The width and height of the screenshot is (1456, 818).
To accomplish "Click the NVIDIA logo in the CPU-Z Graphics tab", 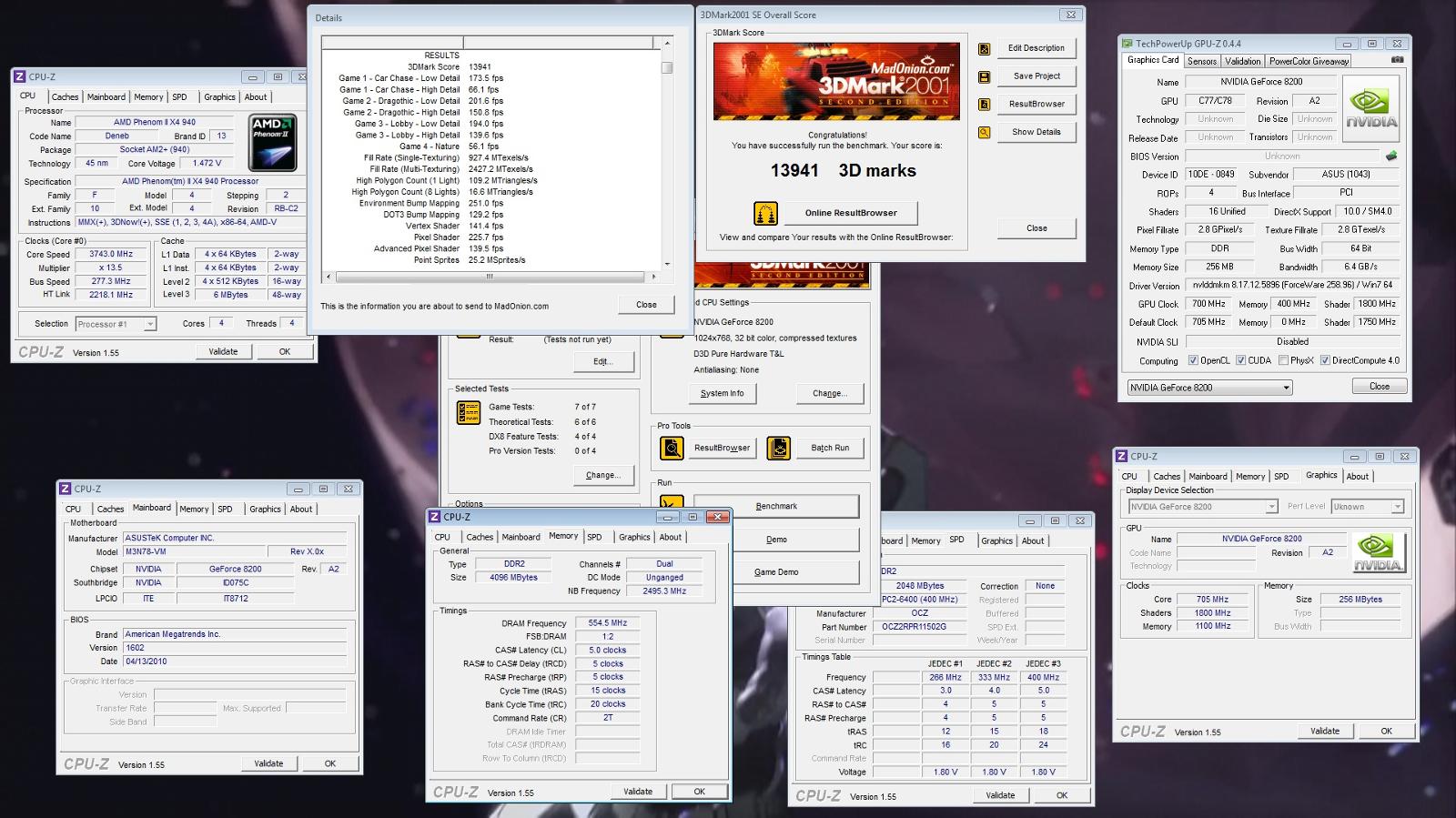I will click(x=1378, y=552).
